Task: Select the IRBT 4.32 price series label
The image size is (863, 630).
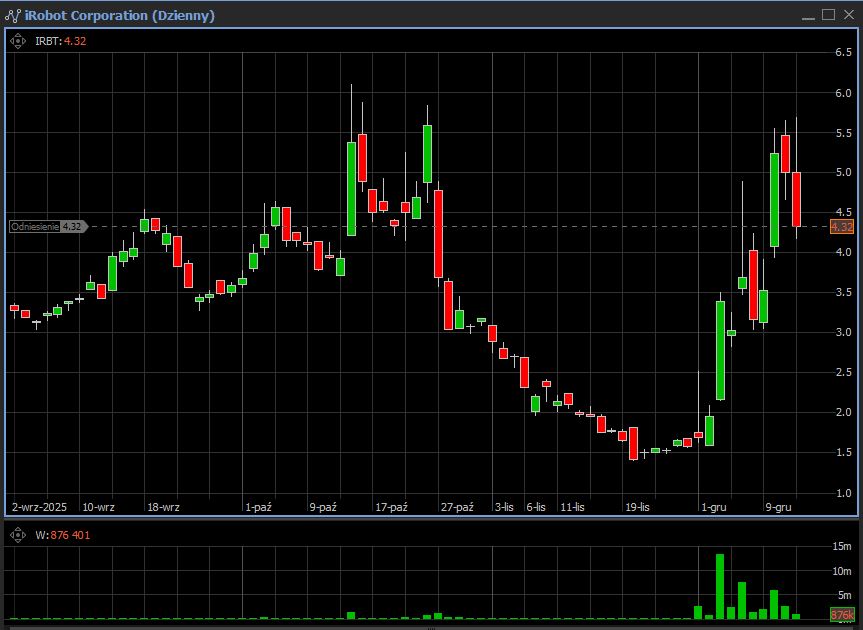Action: tap(60, 41)
